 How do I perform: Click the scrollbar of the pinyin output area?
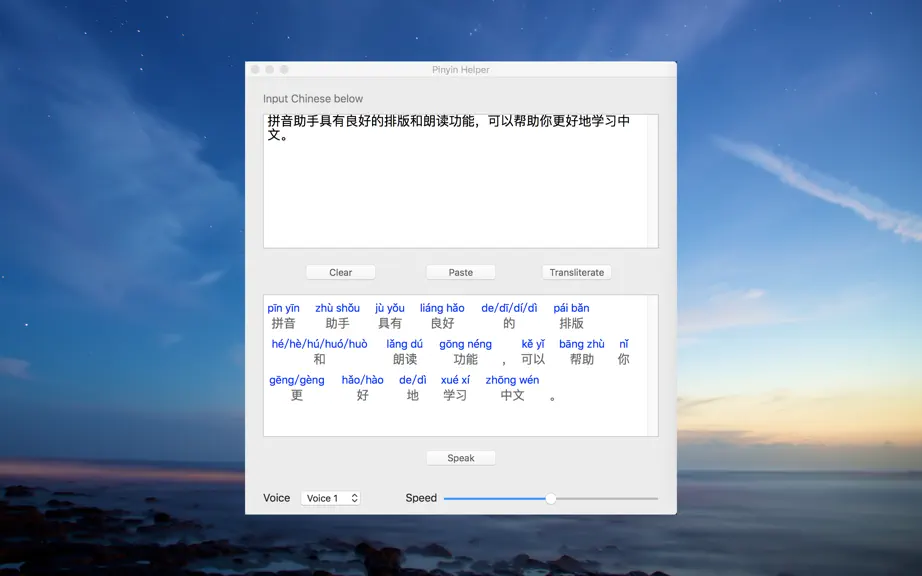pyautogui.click(x=653, y=366)
